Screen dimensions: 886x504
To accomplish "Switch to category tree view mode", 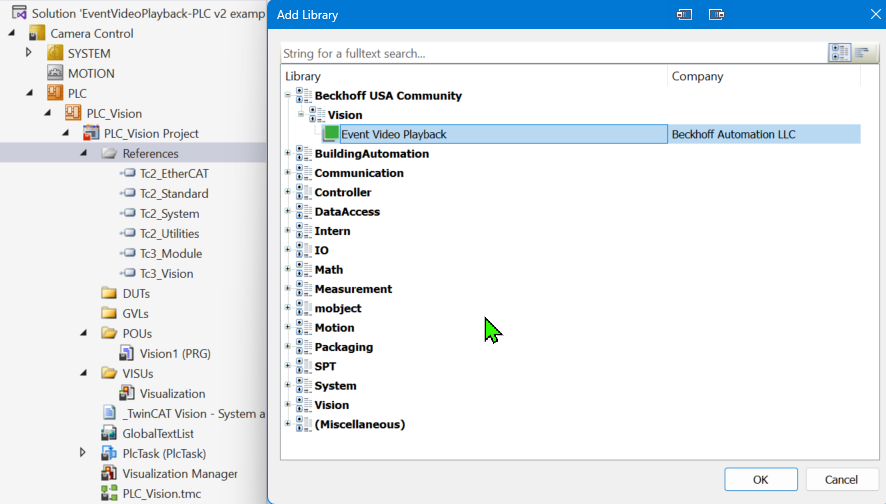I will [x=839, y=53].
